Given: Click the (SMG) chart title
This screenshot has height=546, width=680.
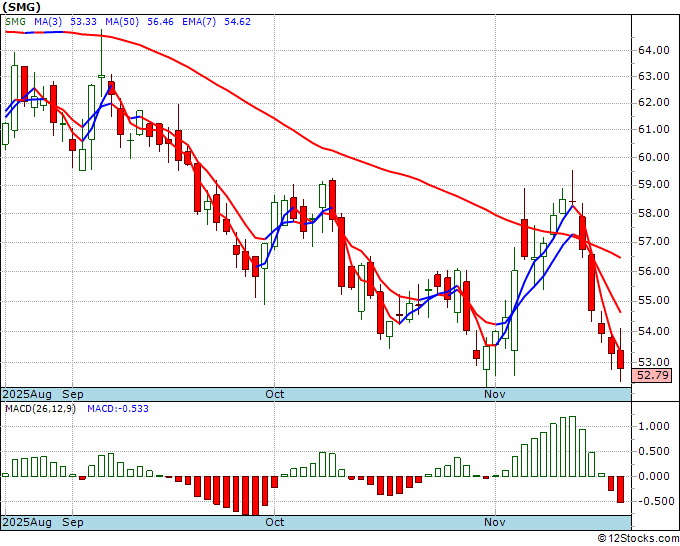Looking at the screenshot, I should click(21, 7).
